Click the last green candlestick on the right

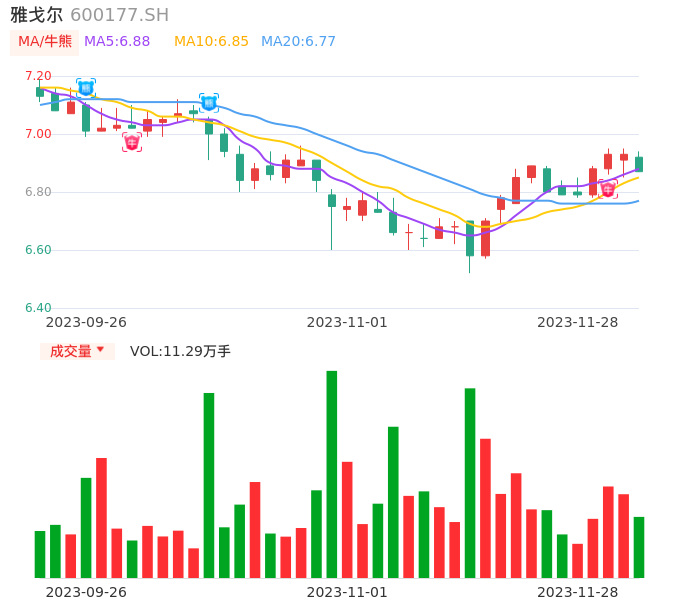tap(639, 164)
